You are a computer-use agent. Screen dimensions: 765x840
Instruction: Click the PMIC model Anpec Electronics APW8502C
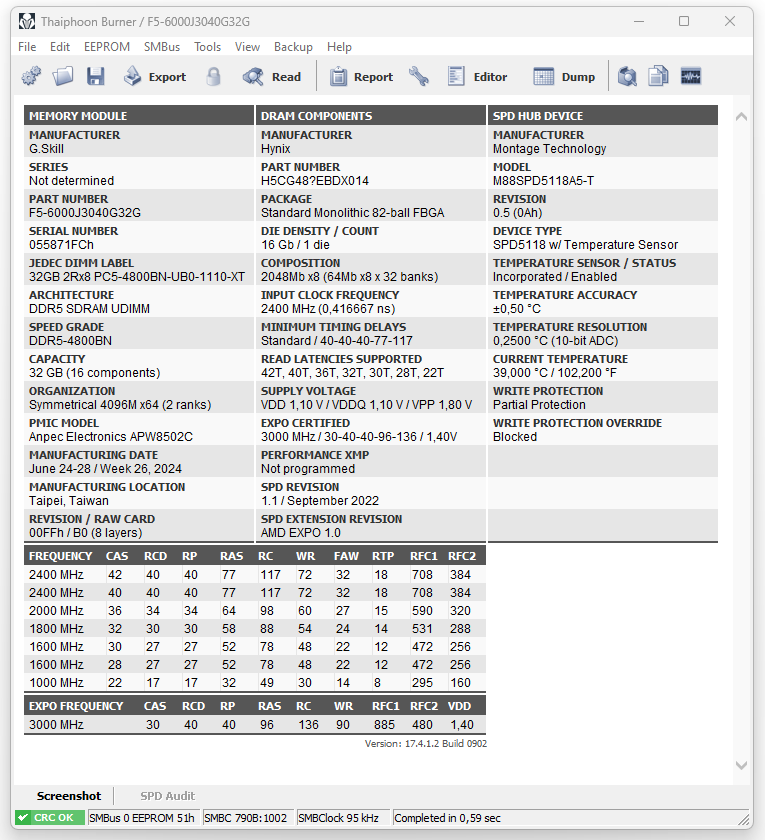[x=110, y=437]
